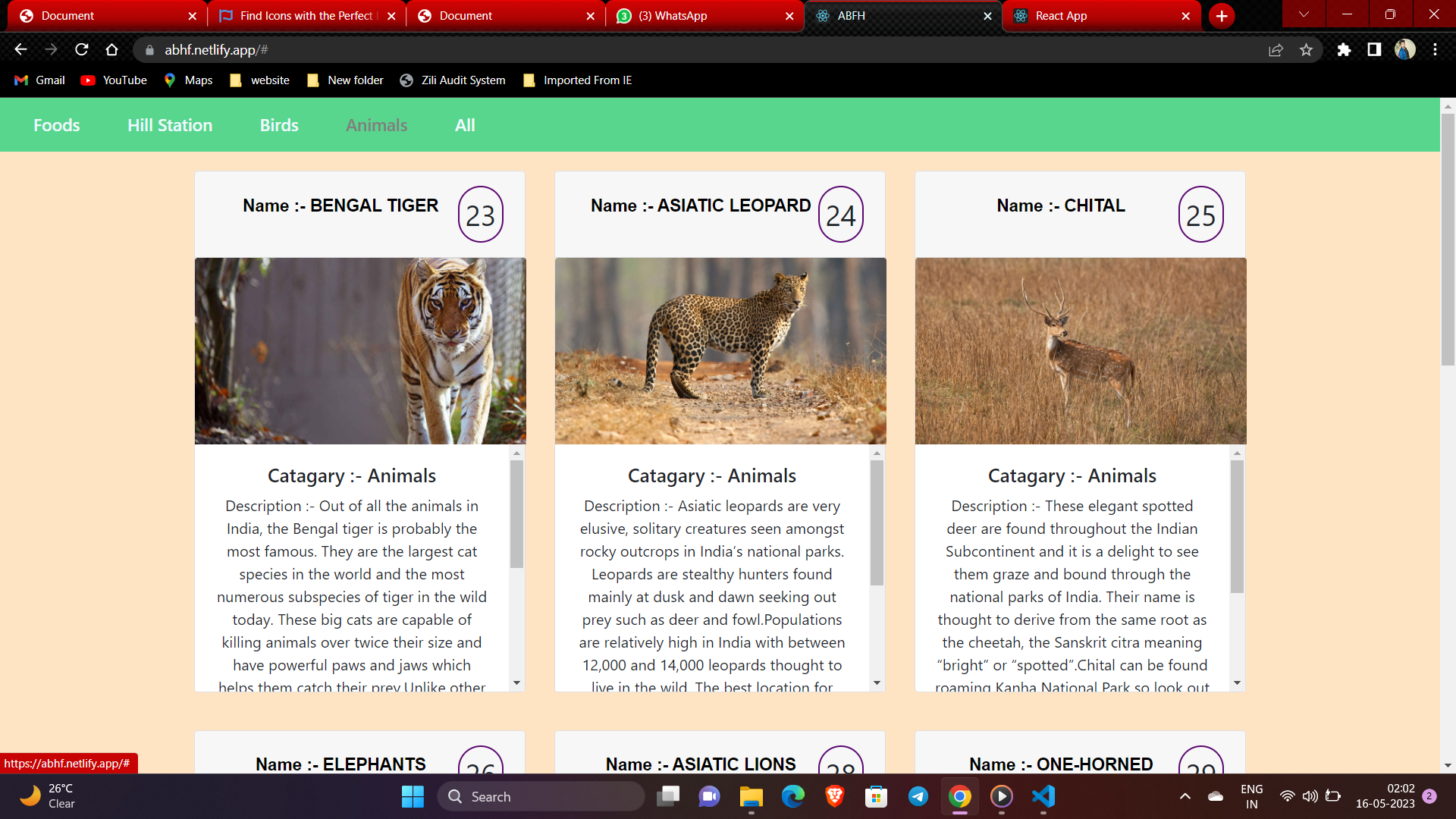Screen dimensions: 1456x819
Task: Open the Telegram taskbar icon
Action: [x=918, y=796]
